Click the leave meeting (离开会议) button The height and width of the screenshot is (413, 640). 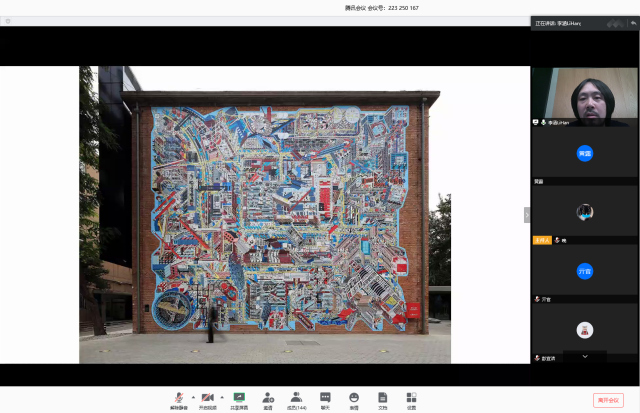pos(607,399)
